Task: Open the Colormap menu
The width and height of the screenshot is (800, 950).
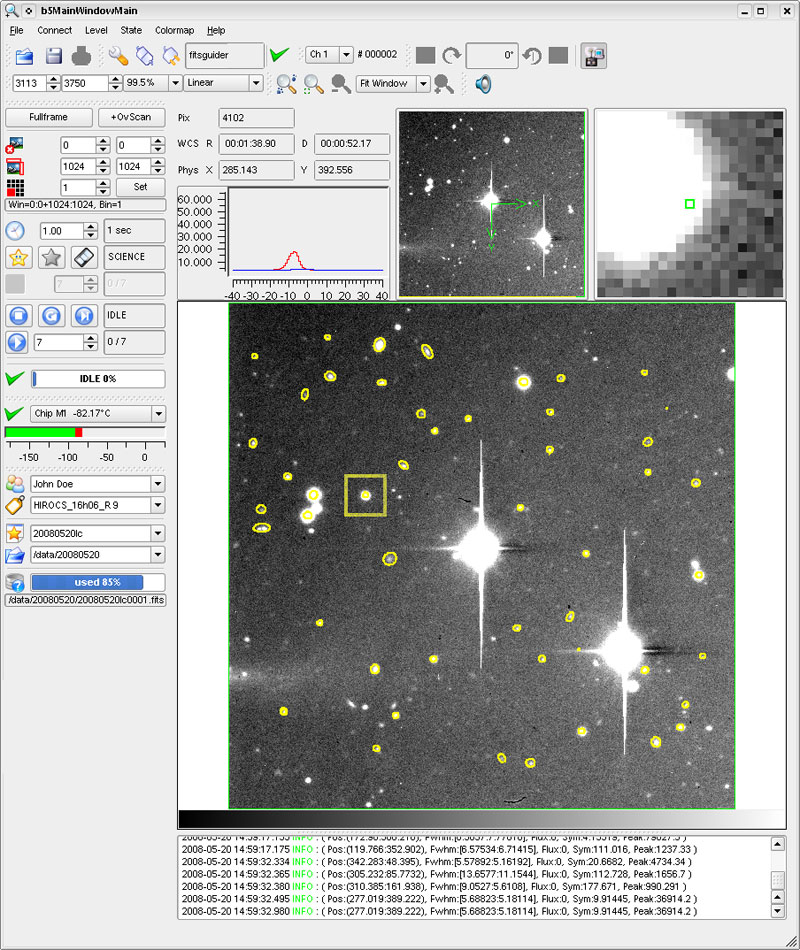Action: (174, 30)
